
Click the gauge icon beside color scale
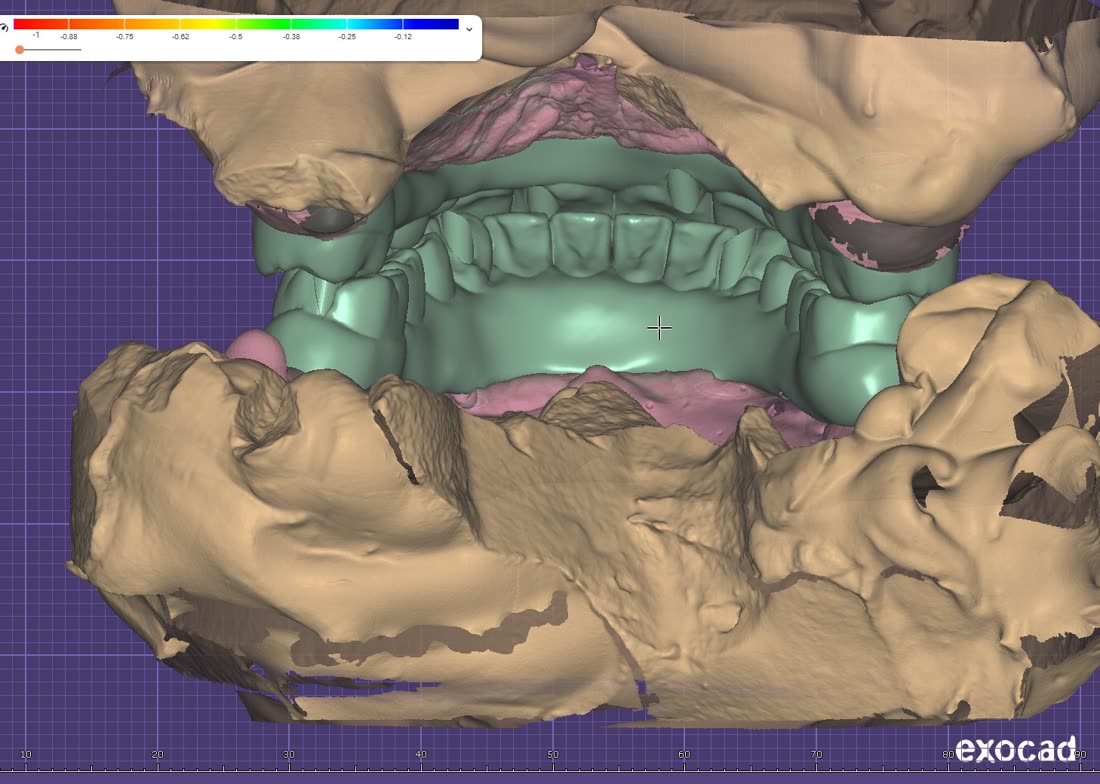[4, 27]
